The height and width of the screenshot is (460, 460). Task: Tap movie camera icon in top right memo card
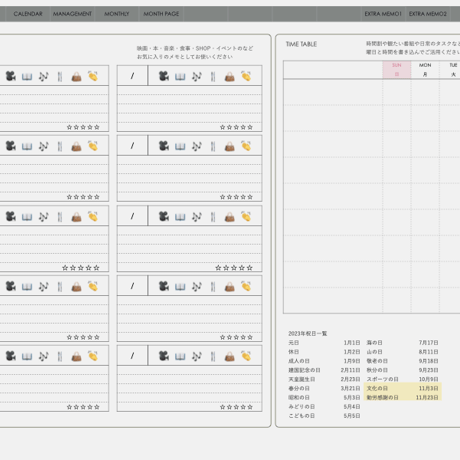pyautogui.click(x=164, y=76)
